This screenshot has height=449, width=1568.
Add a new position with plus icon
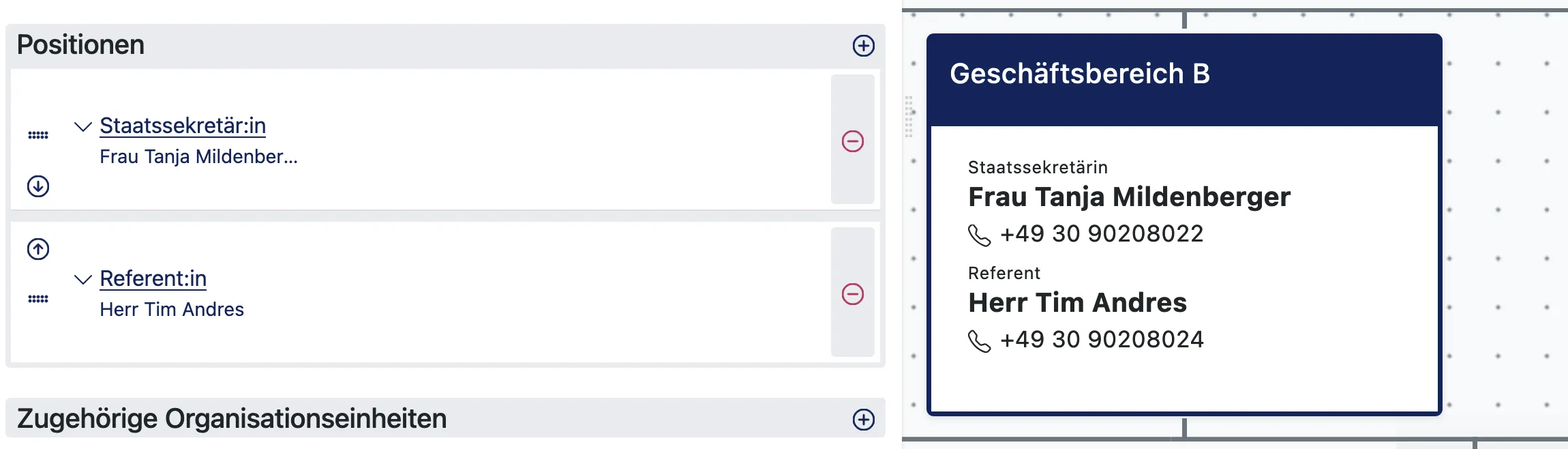point(863,46)
